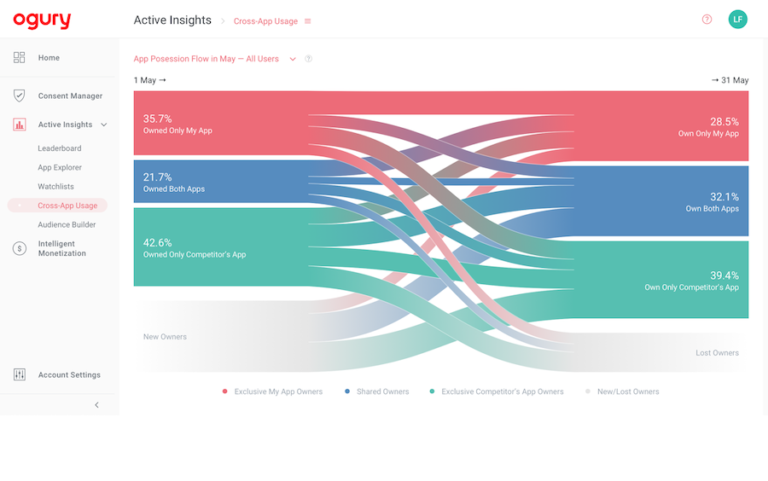Collapse the Active Insights sidebar section
This screenshot has height=481, width=768.
(x=104, y=125)
